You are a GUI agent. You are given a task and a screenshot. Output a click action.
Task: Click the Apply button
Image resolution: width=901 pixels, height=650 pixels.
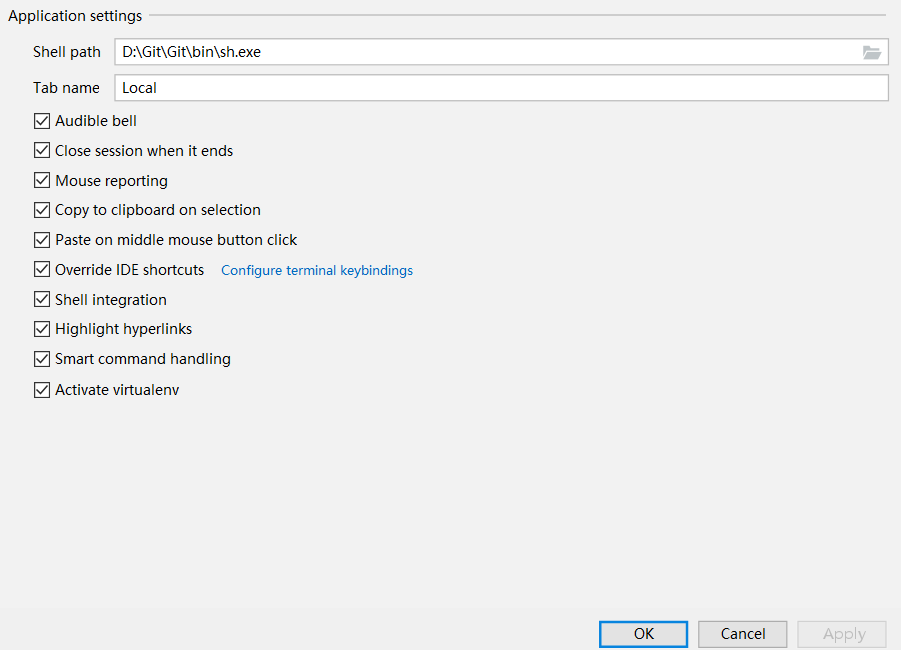pyautogui.click(x=842, y=634)
